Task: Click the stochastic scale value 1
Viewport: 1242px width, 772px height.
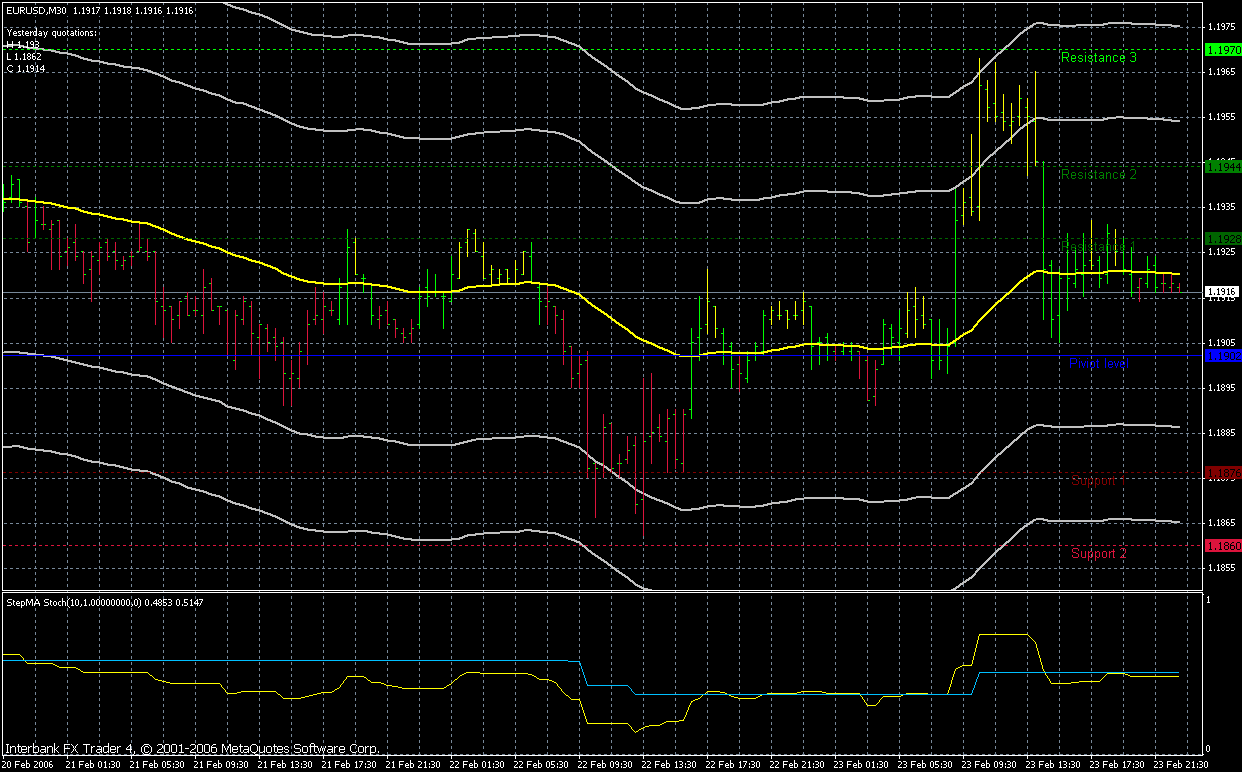Action: 1210,600
